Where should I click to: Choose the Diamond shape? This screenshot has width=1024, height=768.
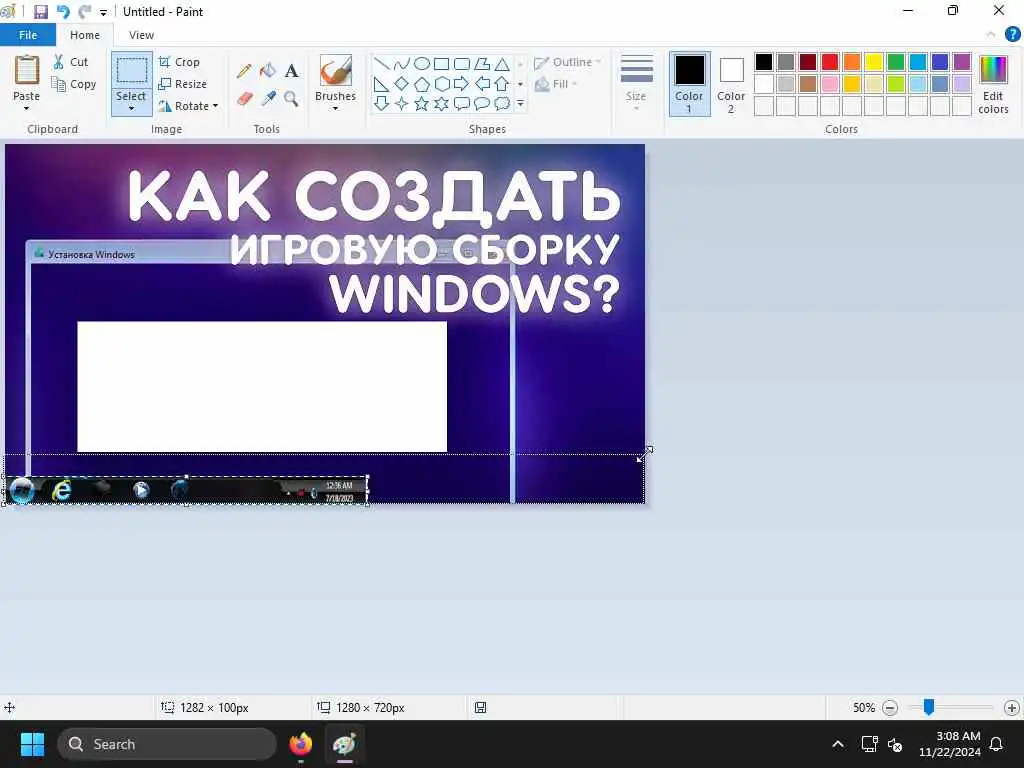pos(402,84)
